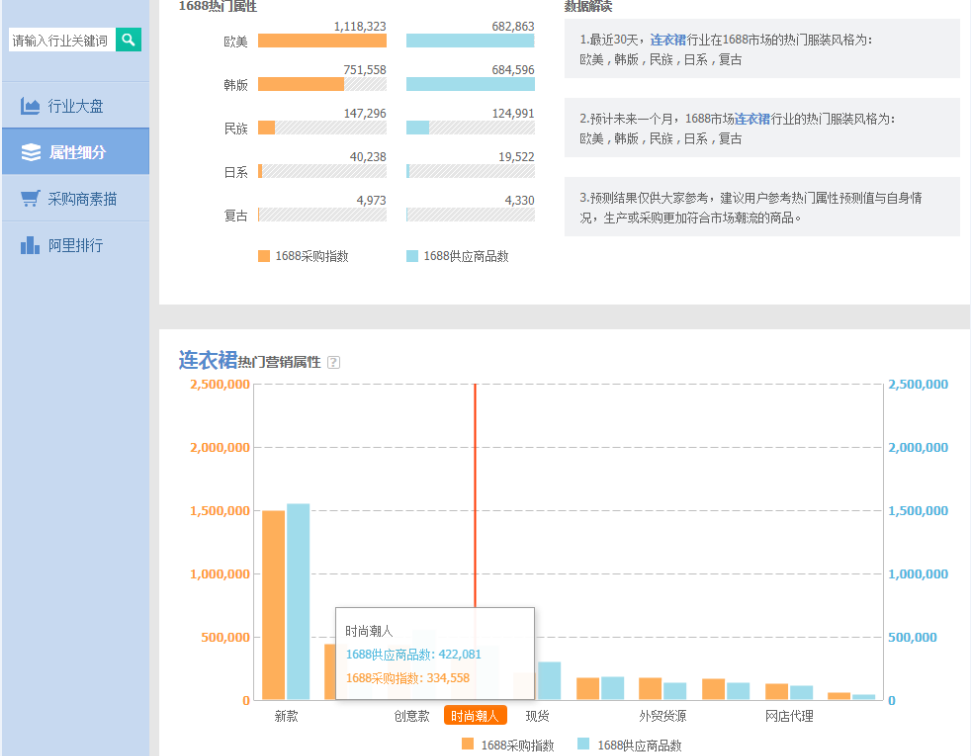The height and width of the screenshot is (756, 971).
Task: Click 连衣裙 link in first data note
Action: click(668, 40)
